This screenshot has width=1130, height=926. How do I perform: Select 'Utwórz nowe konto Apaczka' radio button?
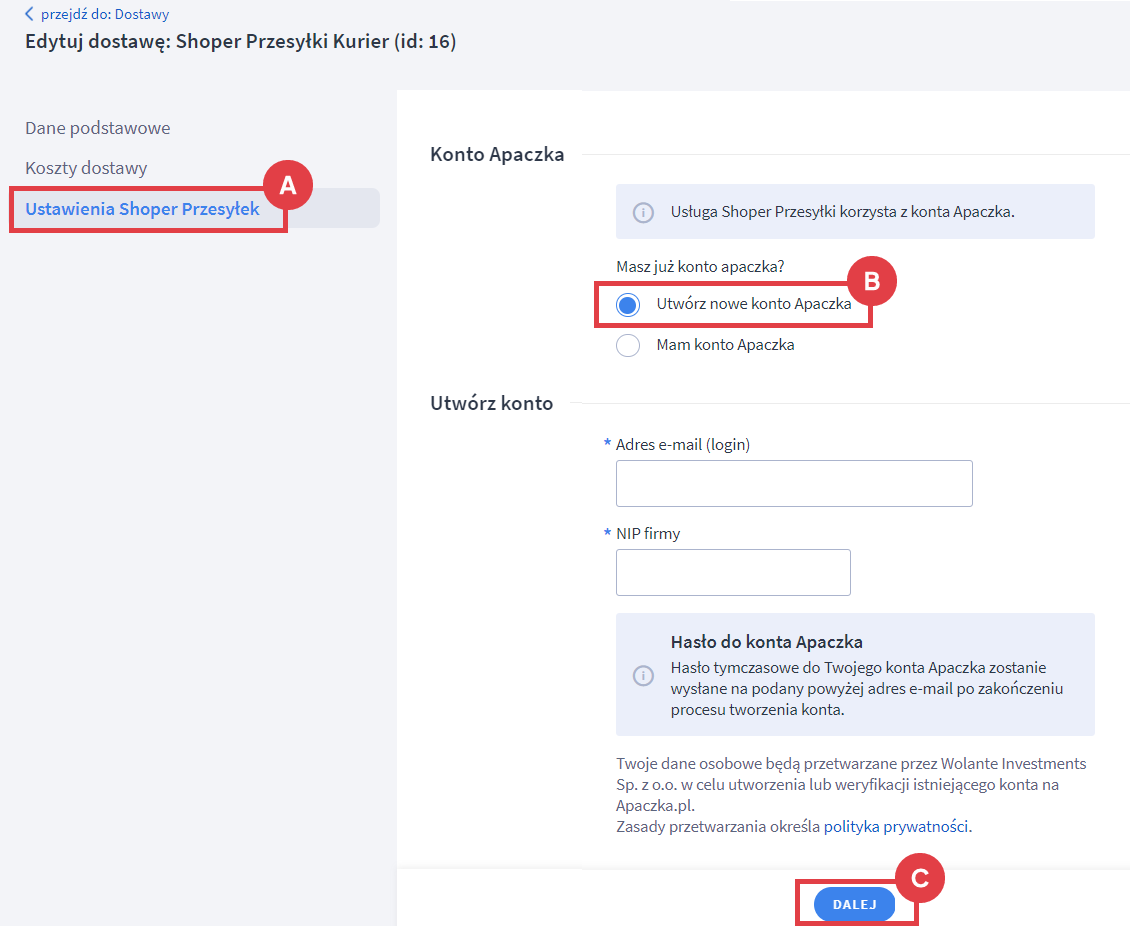628,305
